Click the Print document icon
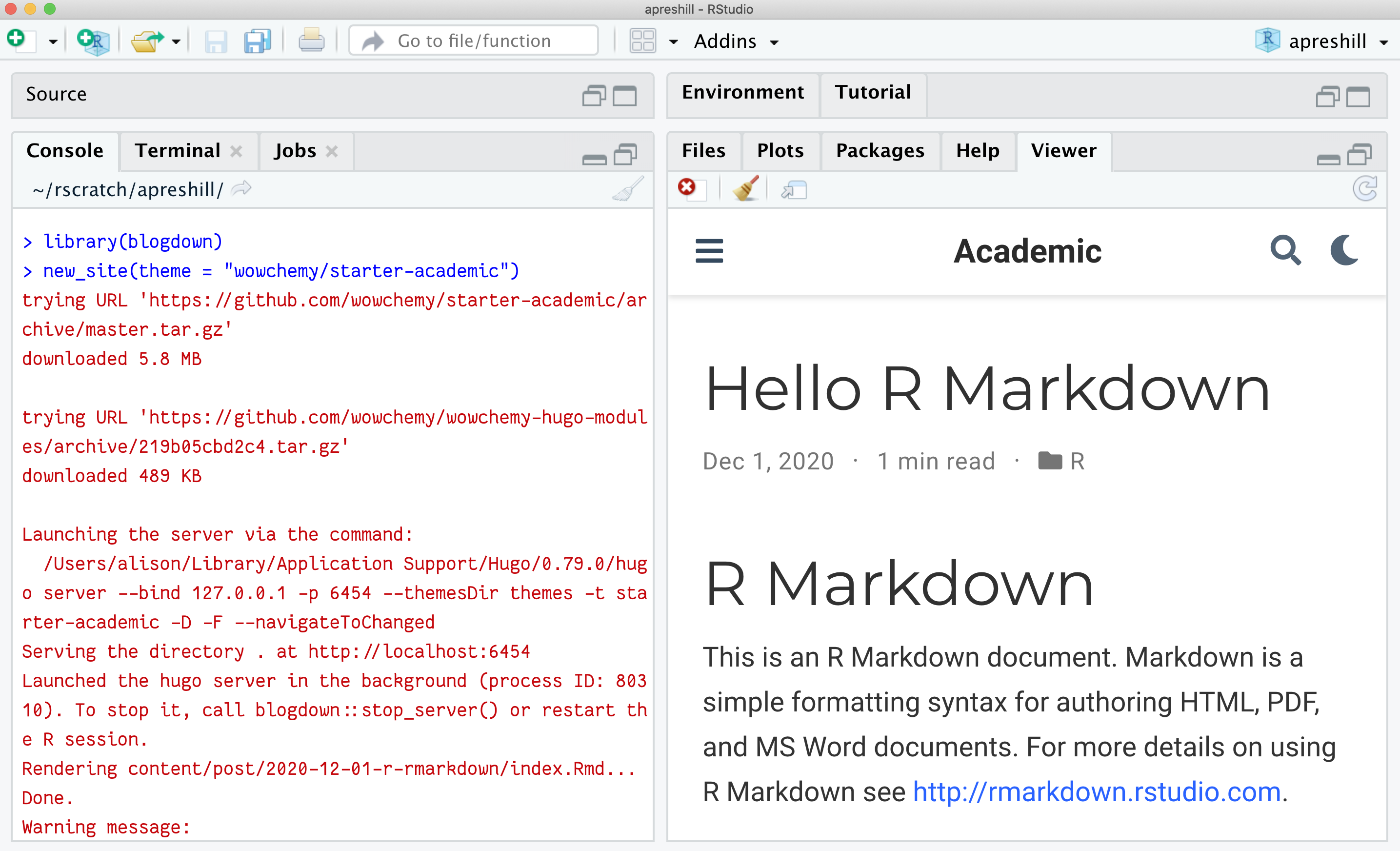The height and width of the screenshot is (851, 1400). coord(311,41)
